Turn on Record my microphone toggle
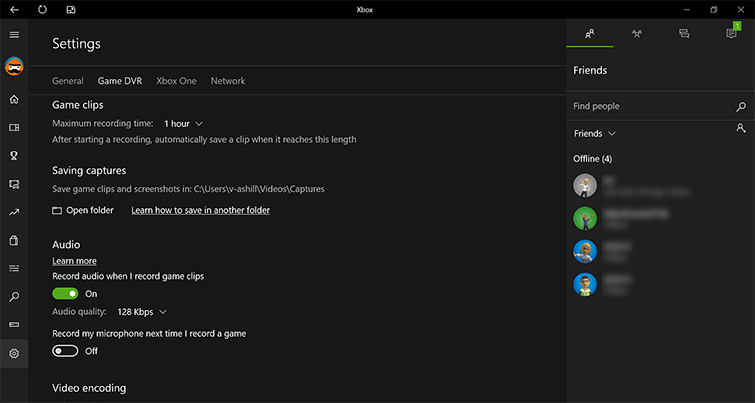755x403 pixels. point(65,351)
